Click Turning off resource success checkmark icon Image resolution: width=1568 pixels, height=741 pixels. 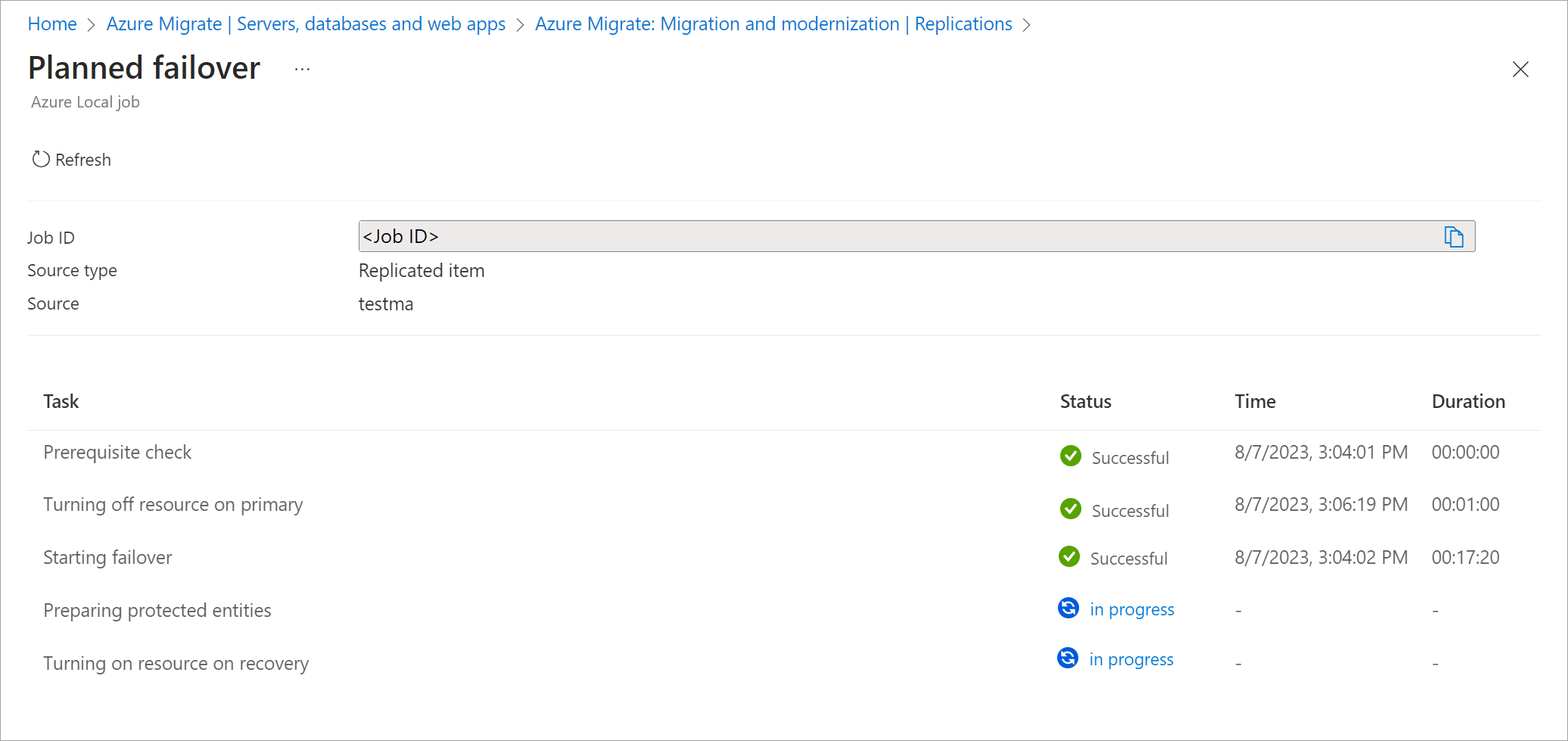(x=1070, y=509)
